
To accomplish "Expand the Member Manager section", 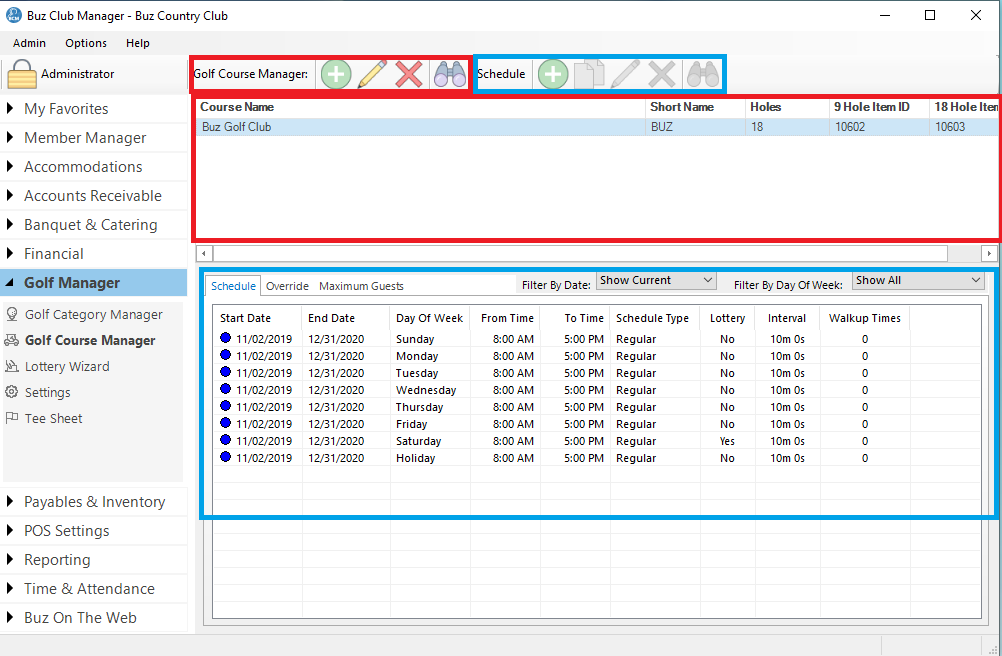I will (85, 138).
